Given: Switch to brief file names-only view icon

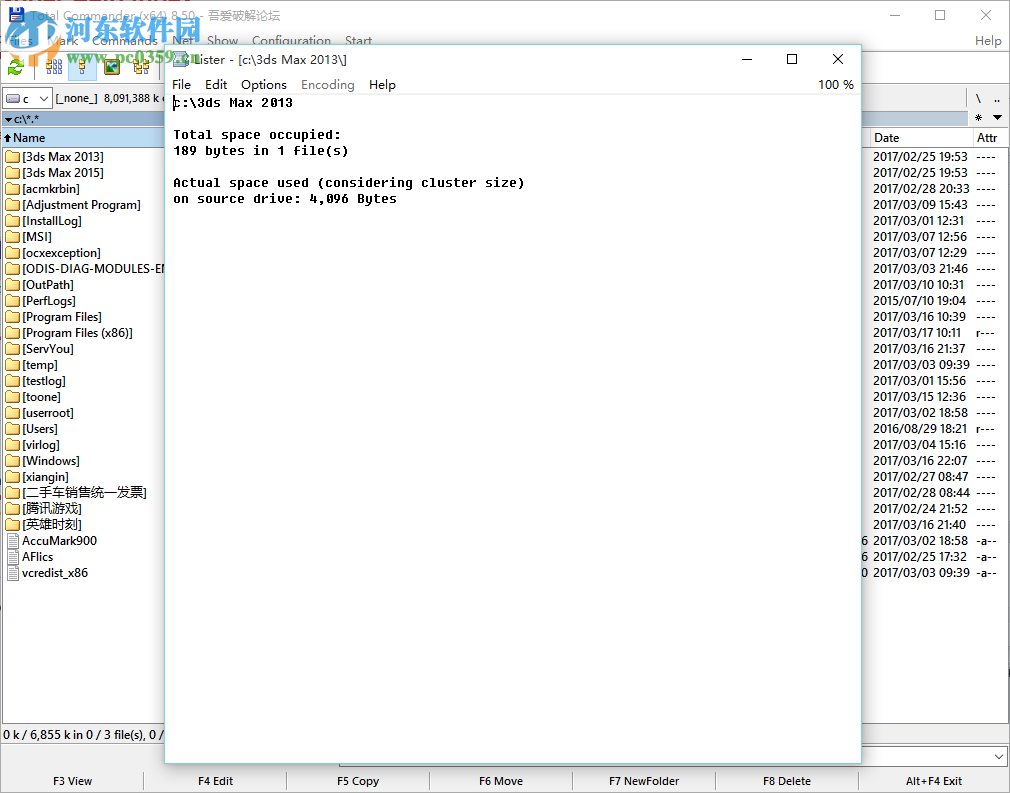Looking at the screenshot, I should point(54,66).
